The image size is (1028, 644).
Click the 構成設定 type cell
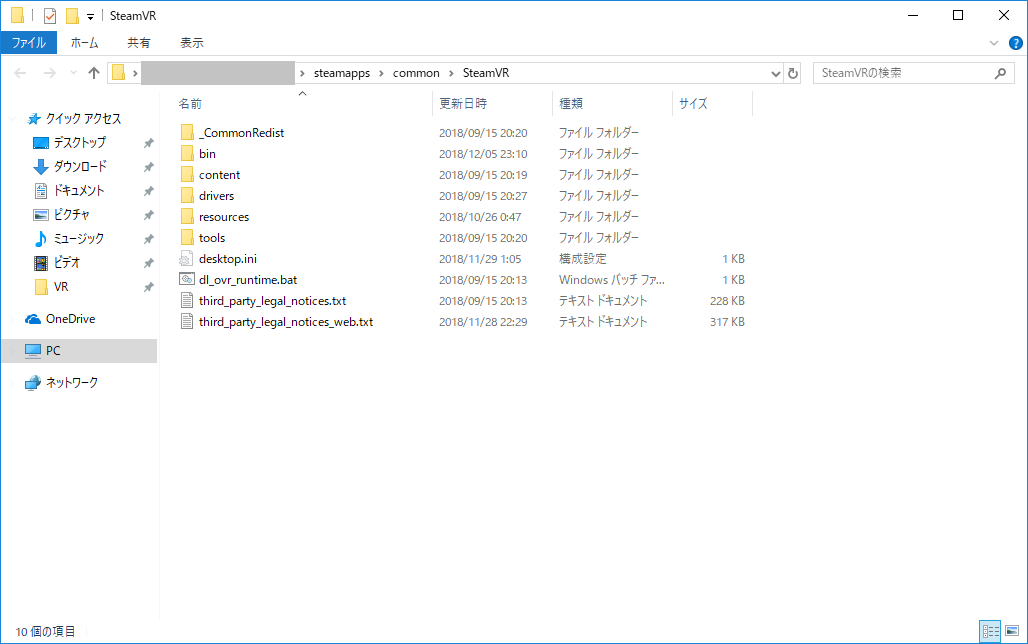583,259
